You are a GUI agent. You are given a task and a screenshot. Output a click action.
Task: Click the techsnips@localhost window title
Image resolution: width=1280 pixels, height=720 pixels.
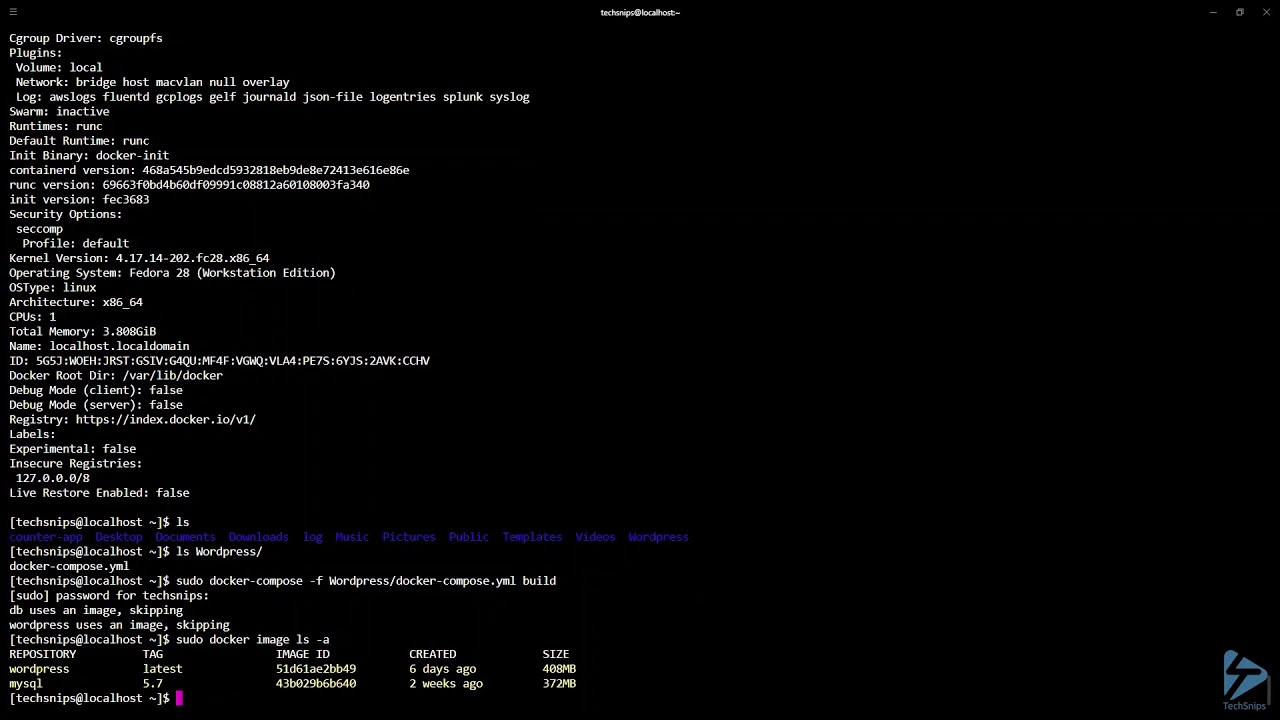pos(640,12)
